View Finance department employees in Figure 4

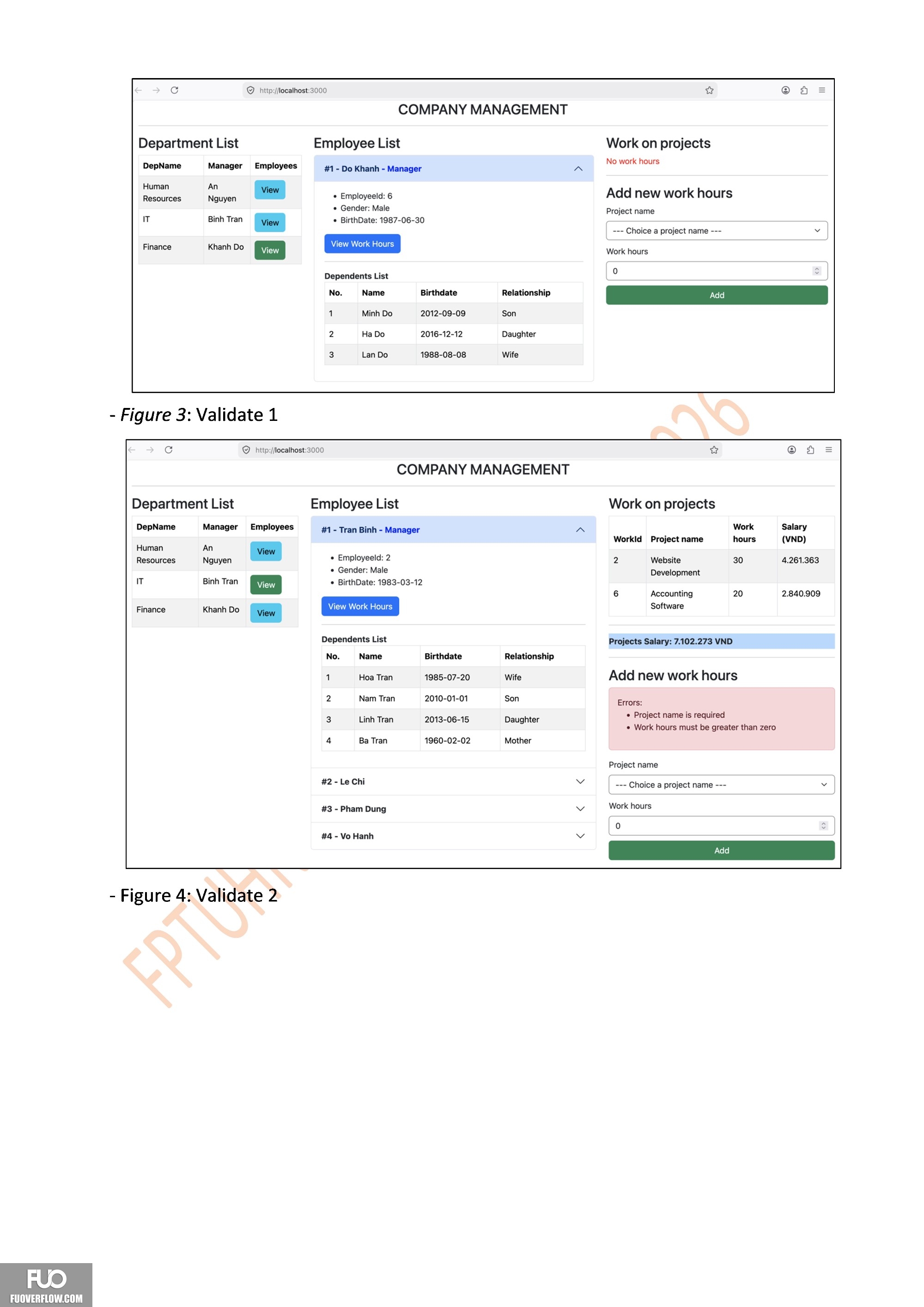[266, 613]
